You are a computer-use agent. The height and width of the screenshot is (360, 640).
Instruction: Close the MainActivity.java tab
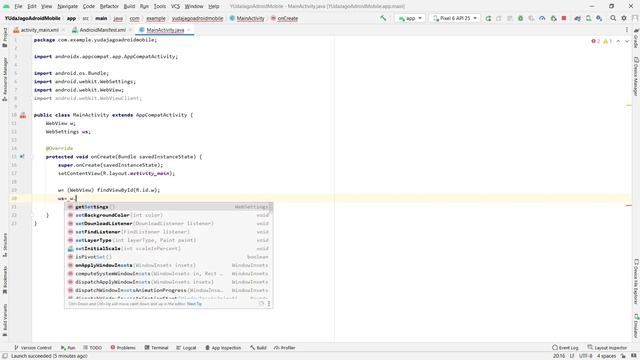189,30
